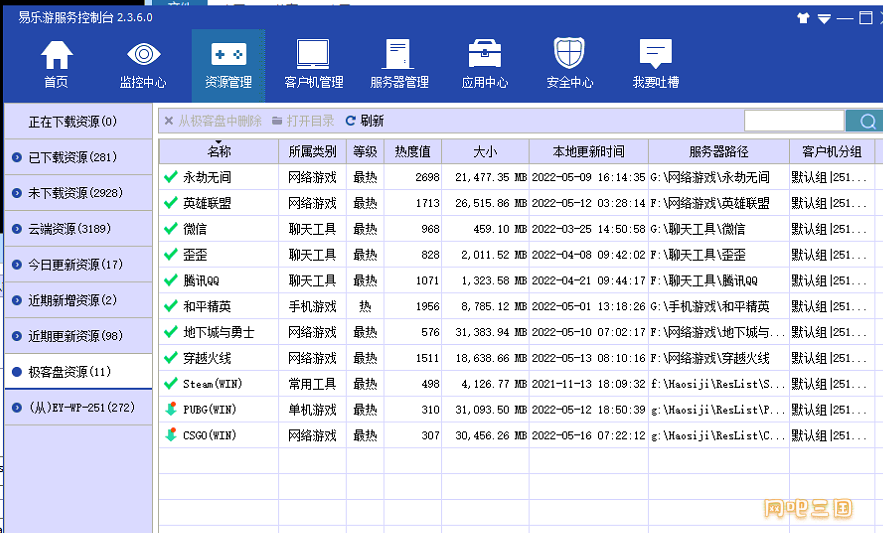The height and width of the screenshot is (533, 883).
Task: Select 极客盘资源(11) in sidebar
Action: tap(78, 371)
